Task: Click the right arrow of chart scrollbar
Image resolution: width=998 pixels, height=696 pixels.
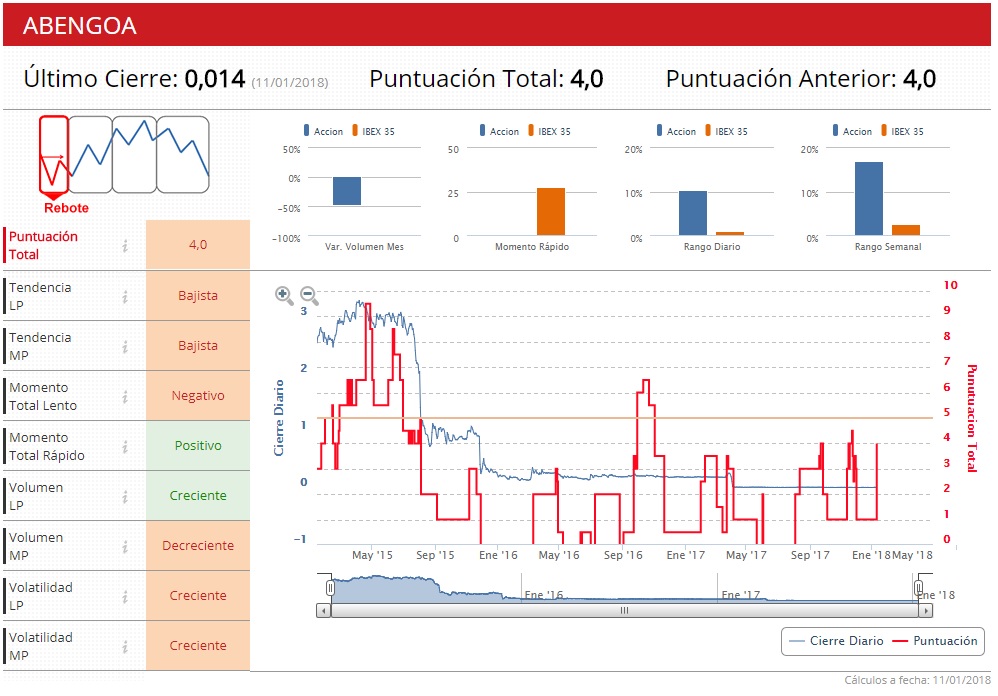Action: (919, 609)
